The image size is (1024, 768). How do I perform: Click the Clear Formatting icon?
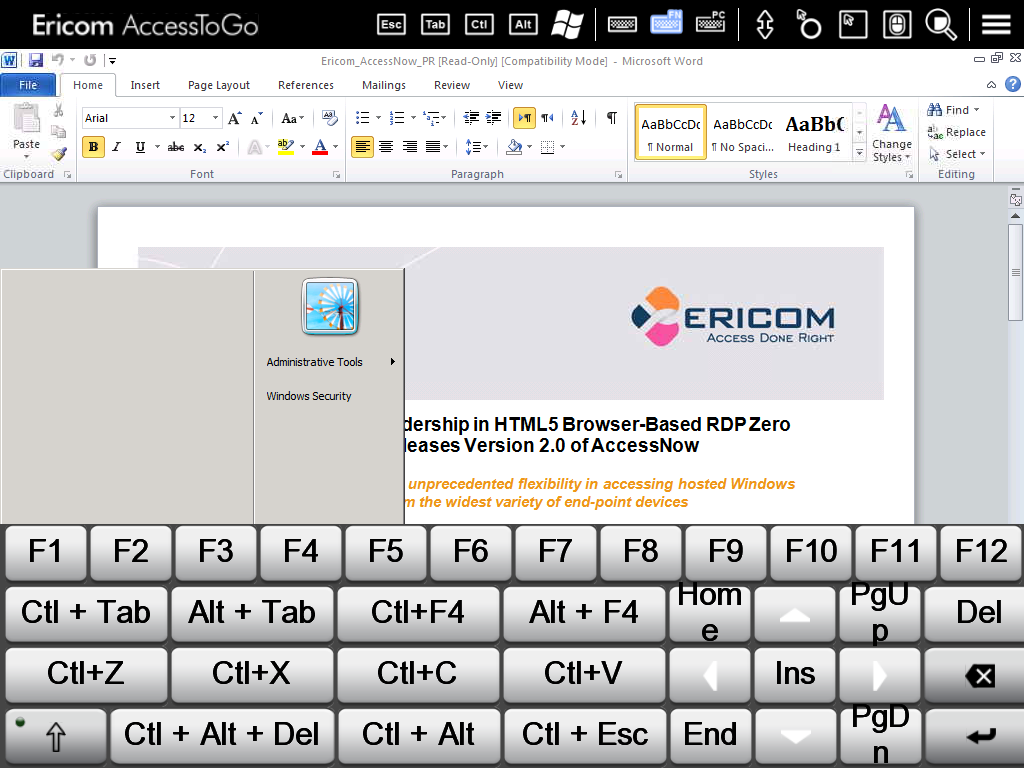tap(330, 118)
